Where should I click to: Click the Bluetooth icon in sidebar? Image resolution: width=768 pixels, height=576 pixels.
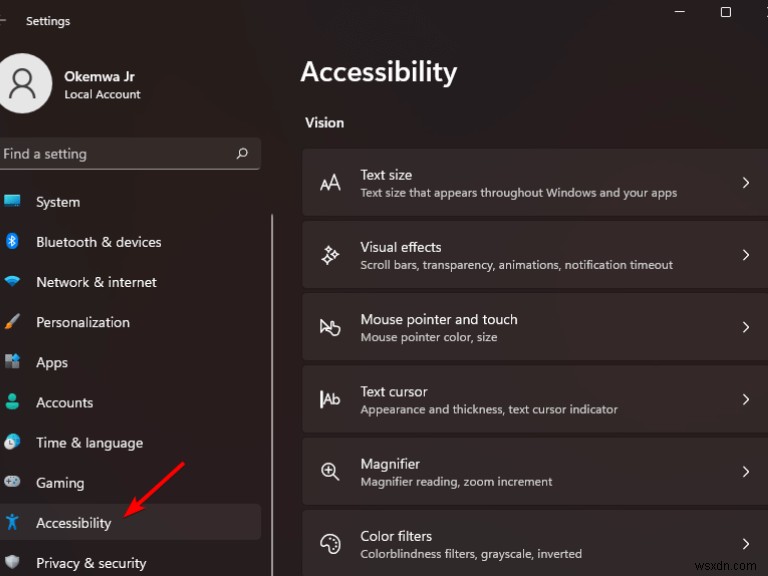(x=12, y=241)
